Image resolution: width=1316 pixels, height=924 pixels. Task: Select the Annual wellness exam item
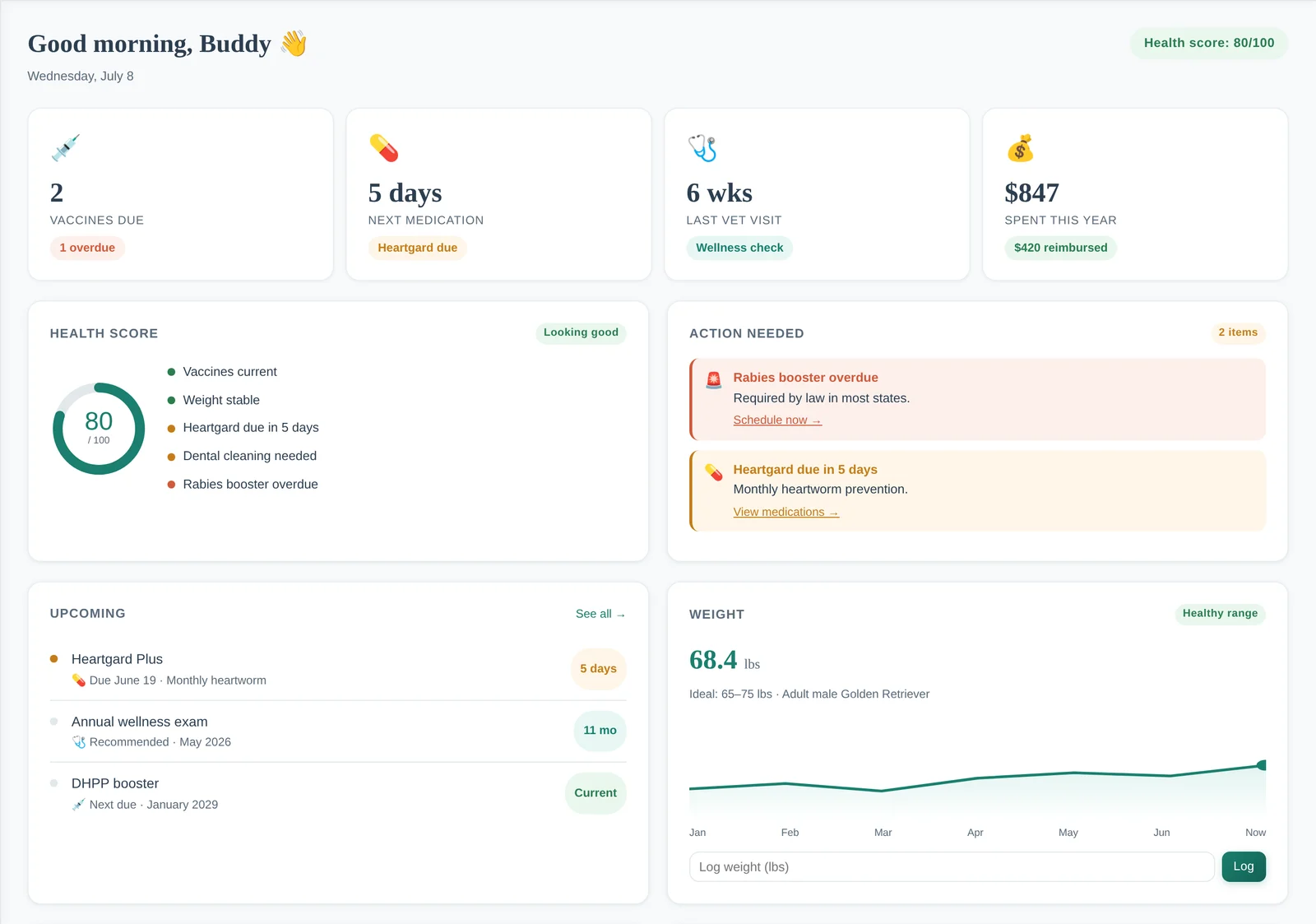(338, 731)
